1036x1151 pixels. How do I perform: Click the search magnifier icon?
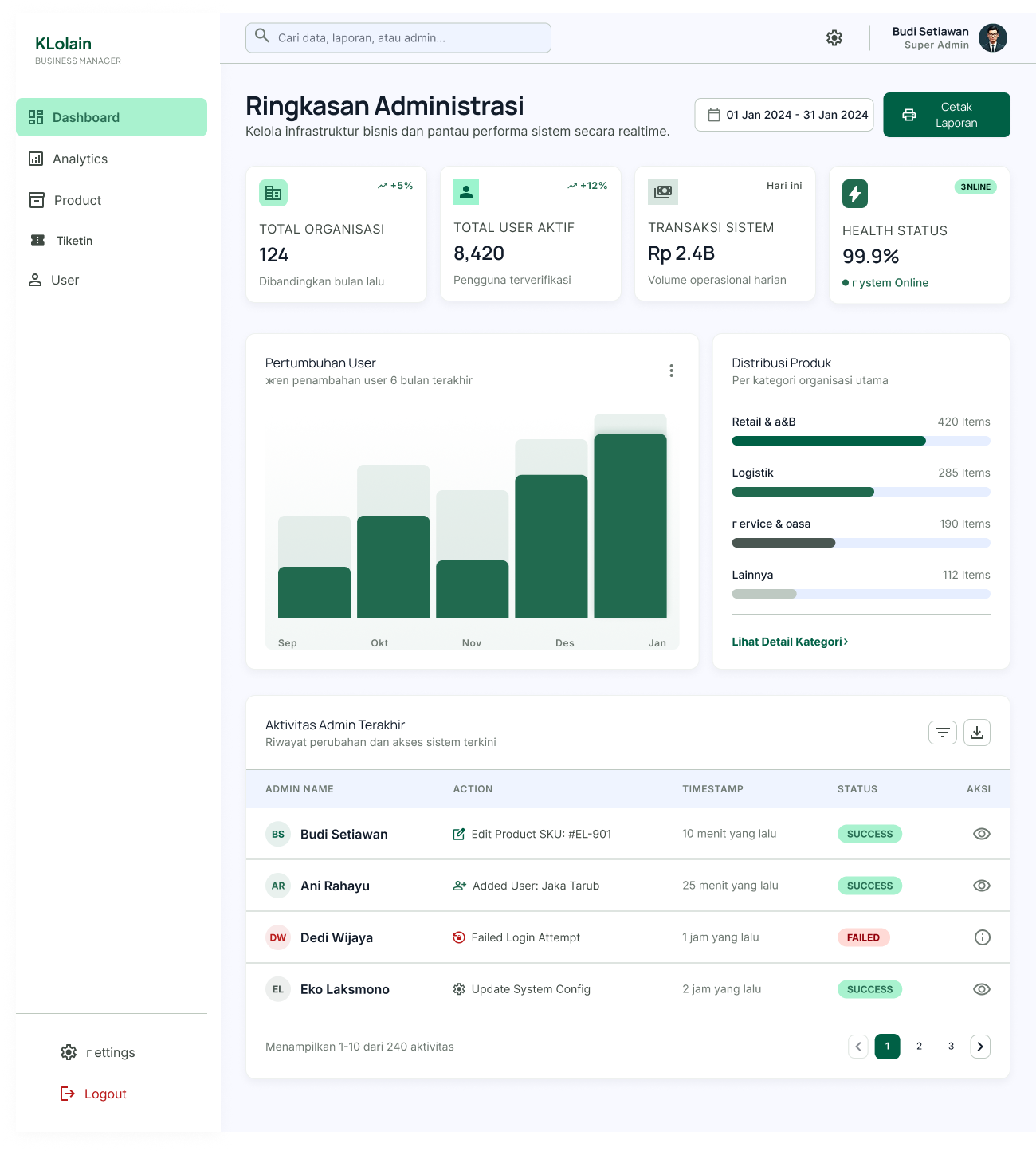[262, 35]
